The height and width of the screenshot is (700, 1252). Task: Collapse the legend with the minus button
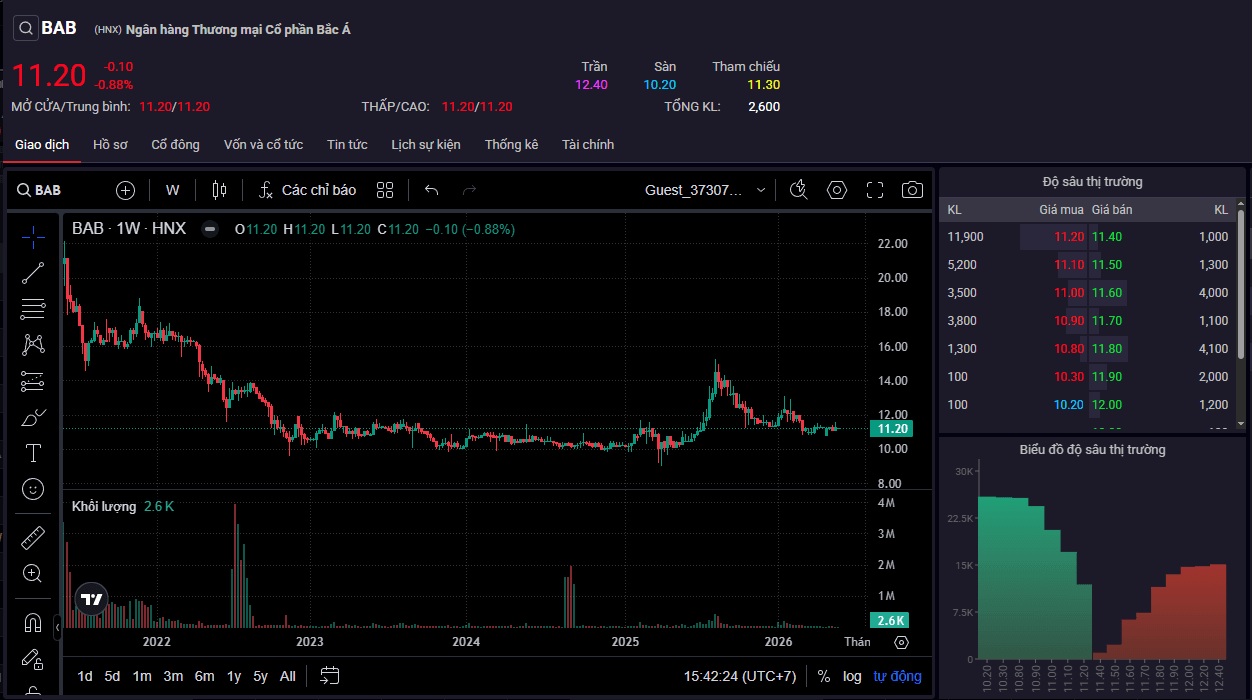[x=210, y=228]
